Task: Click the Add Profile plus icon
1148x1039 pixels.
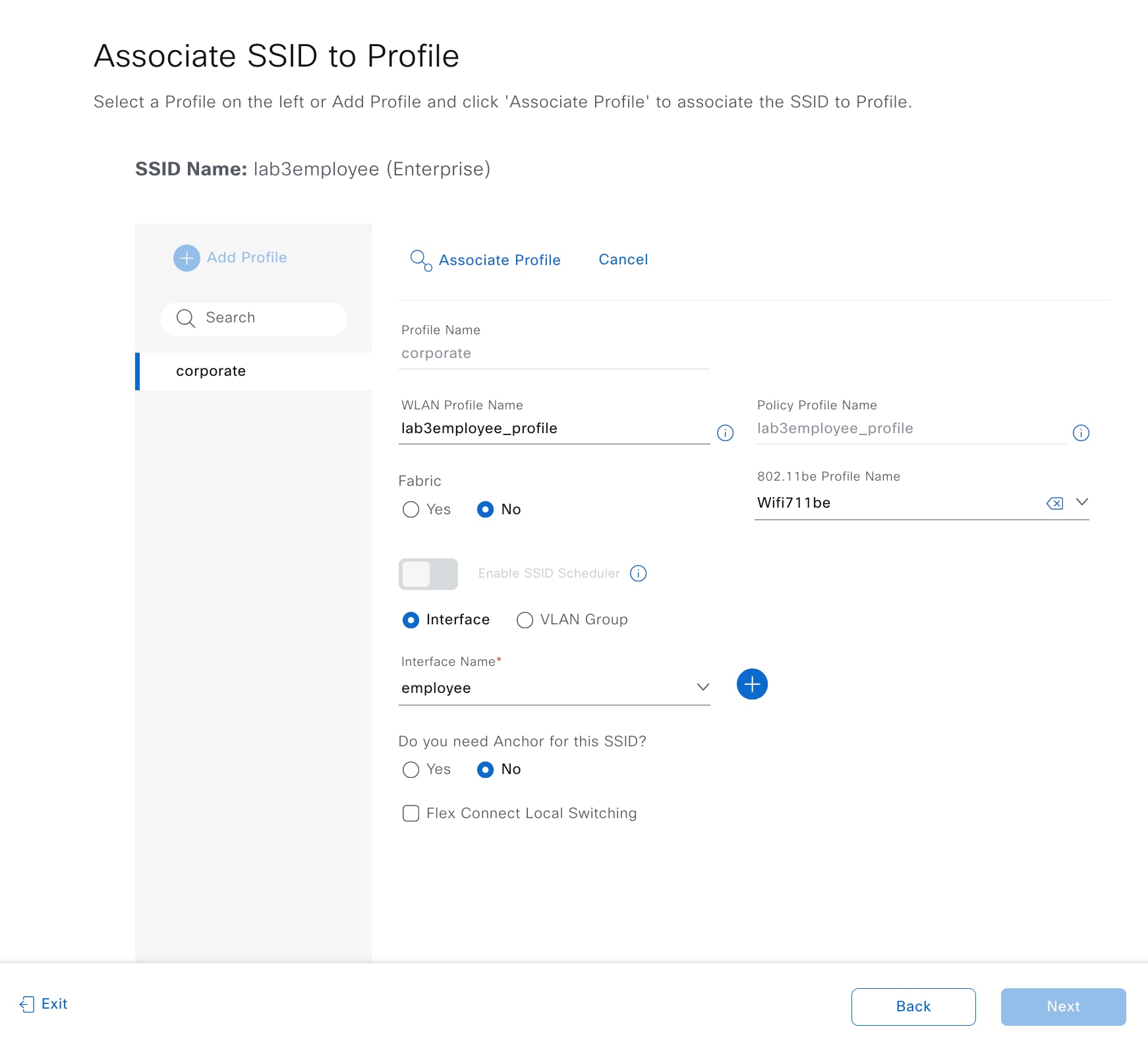Action: click(187, 258)
